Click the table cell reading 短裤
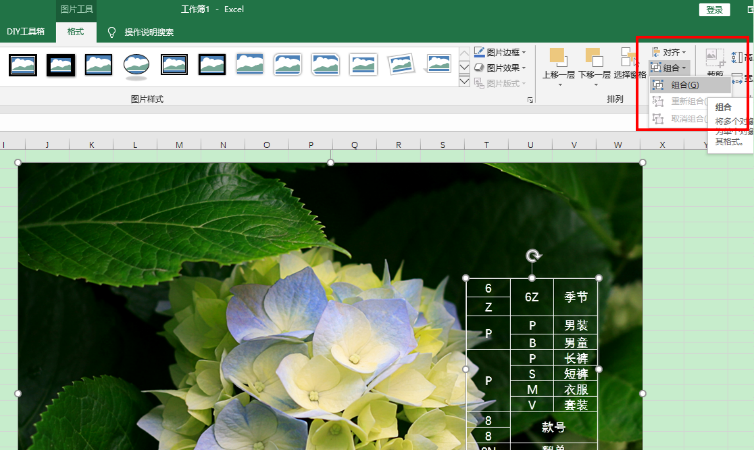754x450 pixels. pos(576,374)
